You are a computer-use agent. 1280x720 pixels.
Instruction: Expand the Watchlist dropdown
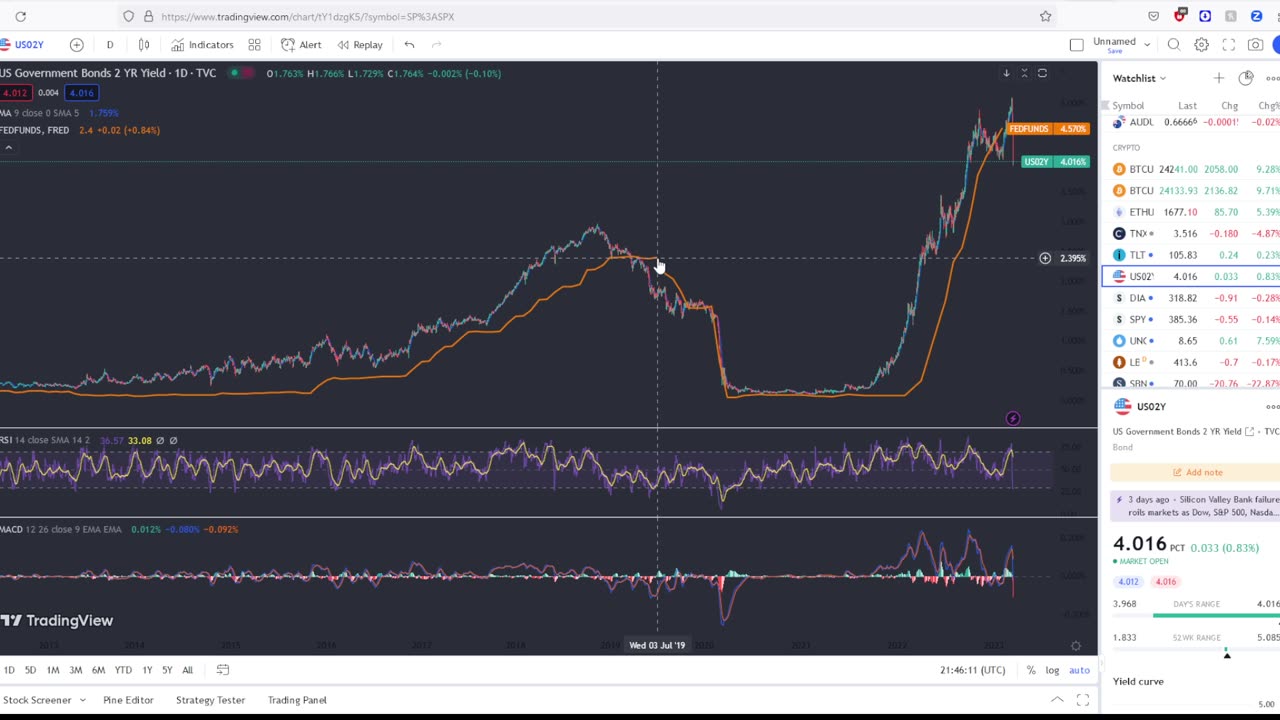1139,78
